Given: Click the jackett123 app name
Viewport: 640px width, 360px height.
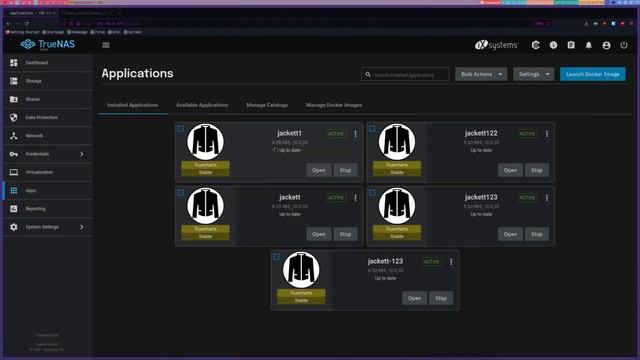Looking at the screenshot, I should (x=481, y=197).
